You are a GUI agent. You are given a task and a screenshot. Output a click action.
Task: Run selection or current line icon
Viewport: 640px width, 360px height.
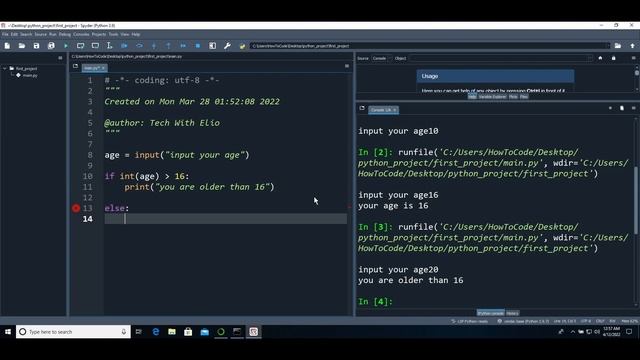tap(109, 46)
